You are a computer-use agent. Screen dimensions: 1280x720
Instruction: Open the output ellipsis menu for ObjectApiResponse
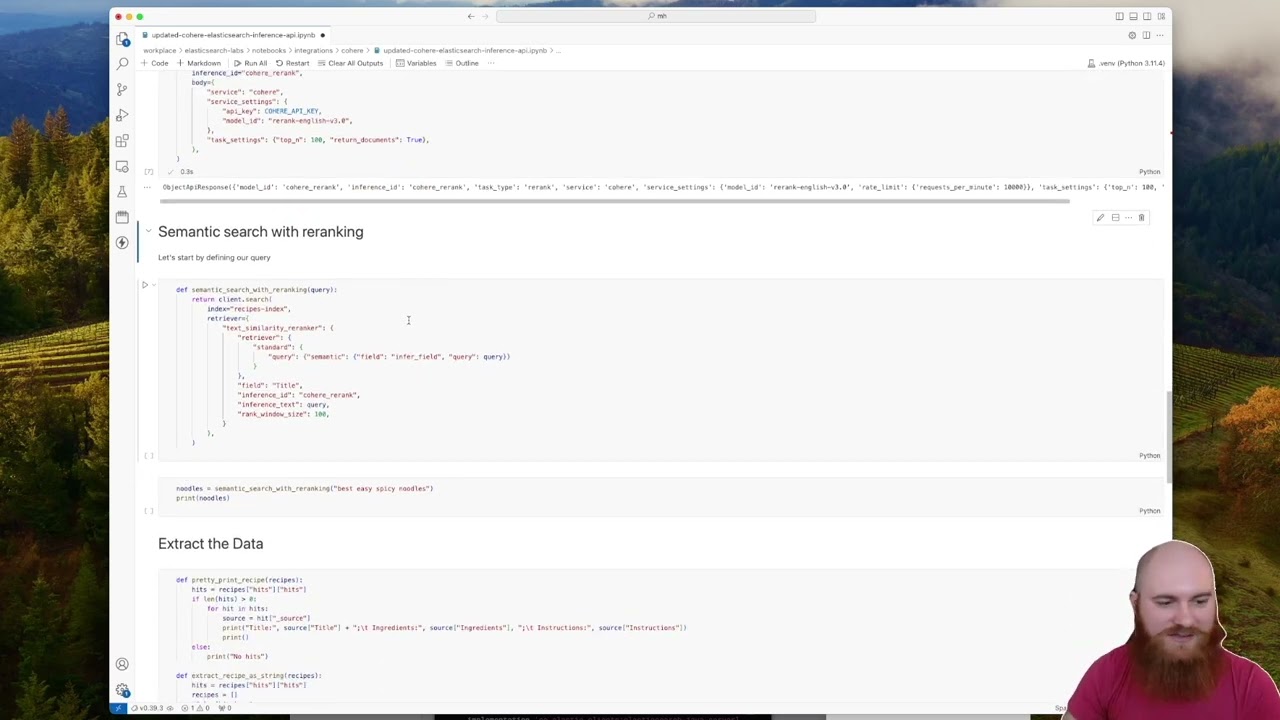point(147,187)
